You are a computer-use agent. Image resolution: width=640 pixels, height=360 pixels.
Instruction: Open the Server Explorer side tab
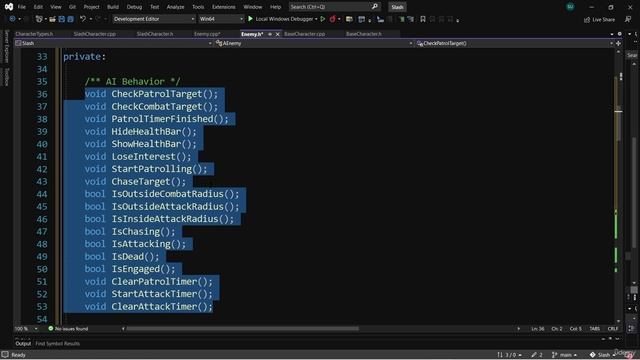6,46
